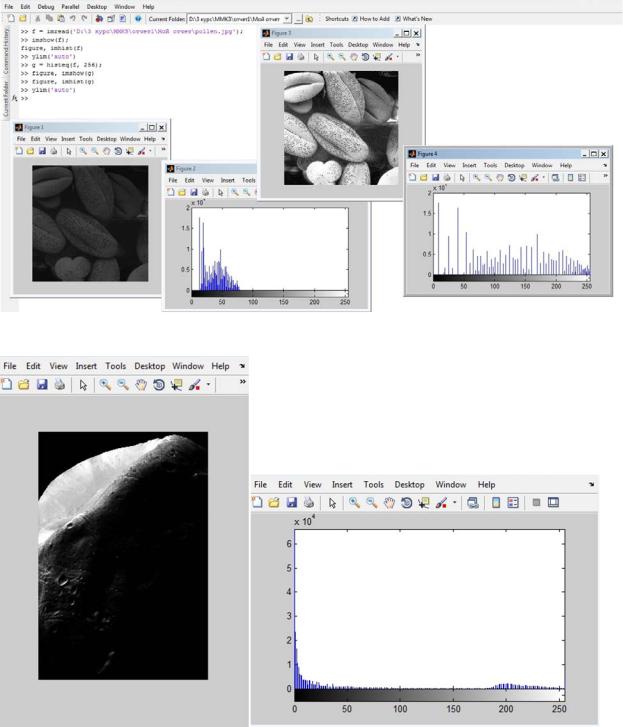Click the Shortcuts label in MATLAB toolbar
Image resolution: width=623 pixels, height=727 pixels.
[x=337, y=19]
